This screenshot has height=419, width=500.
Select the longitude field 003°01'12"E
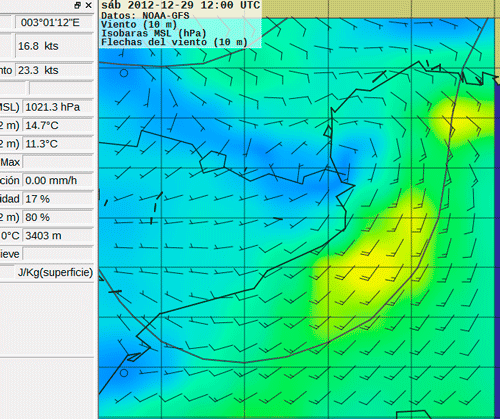pos(54,23)
